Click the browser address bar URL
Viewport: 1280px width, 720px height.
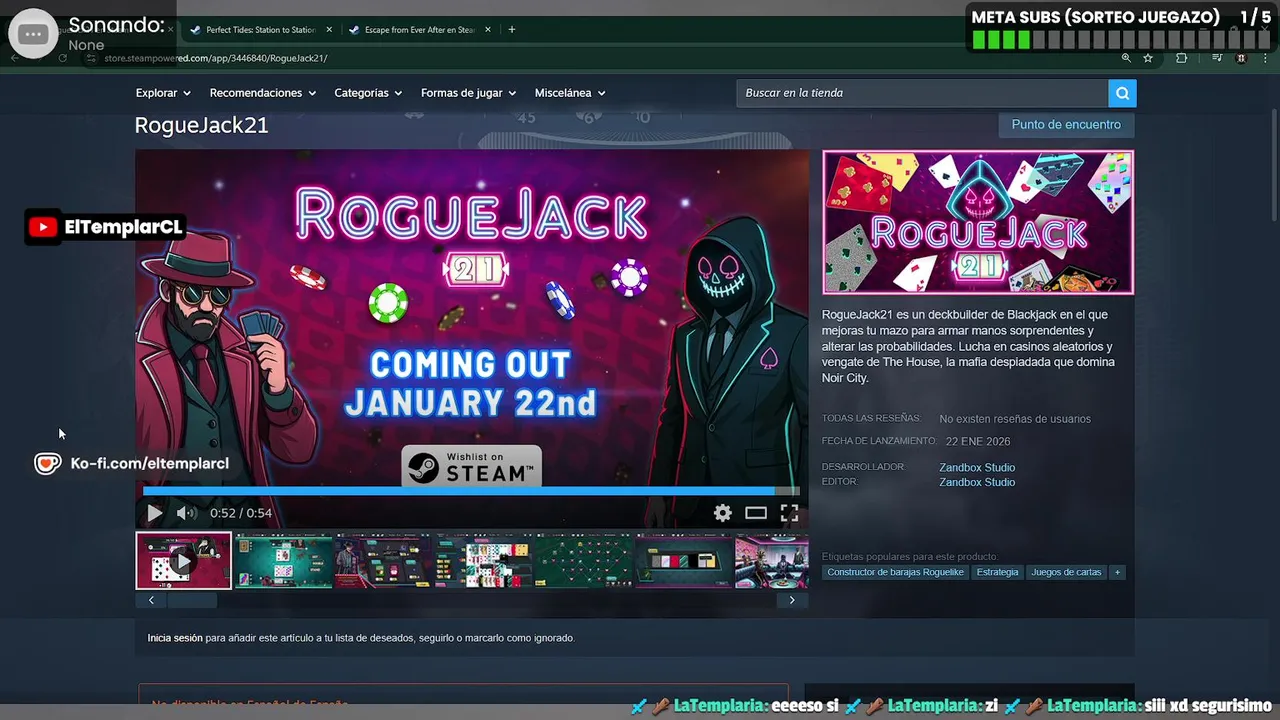215,58
